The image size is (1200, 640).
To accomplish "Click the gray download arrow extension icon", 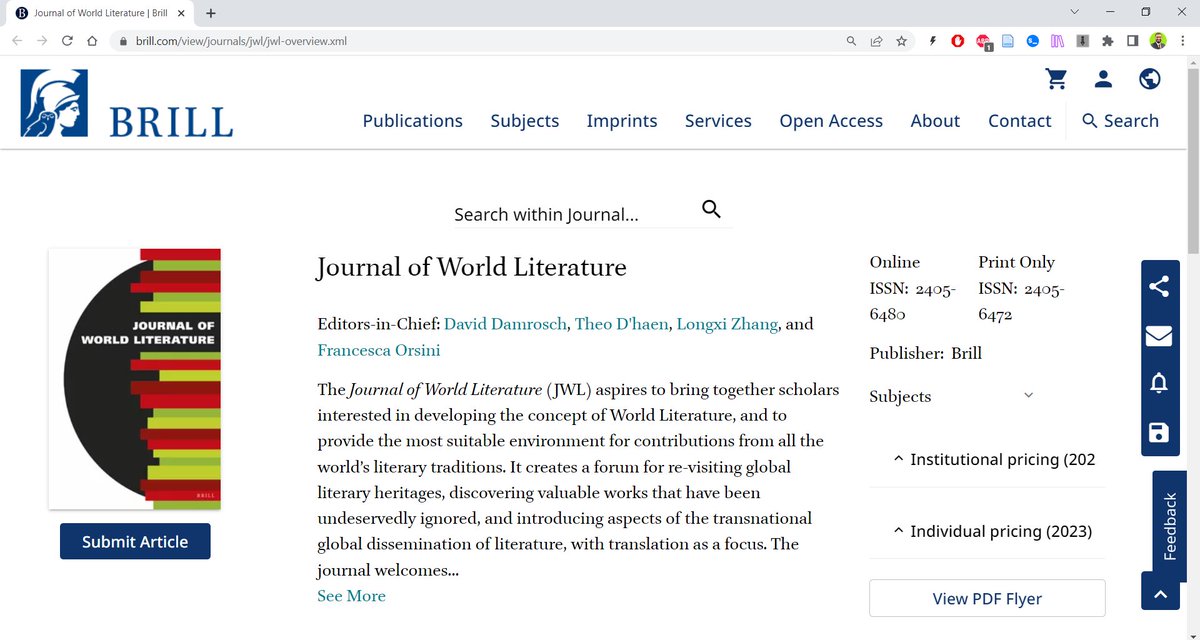I will [1083, 41].
